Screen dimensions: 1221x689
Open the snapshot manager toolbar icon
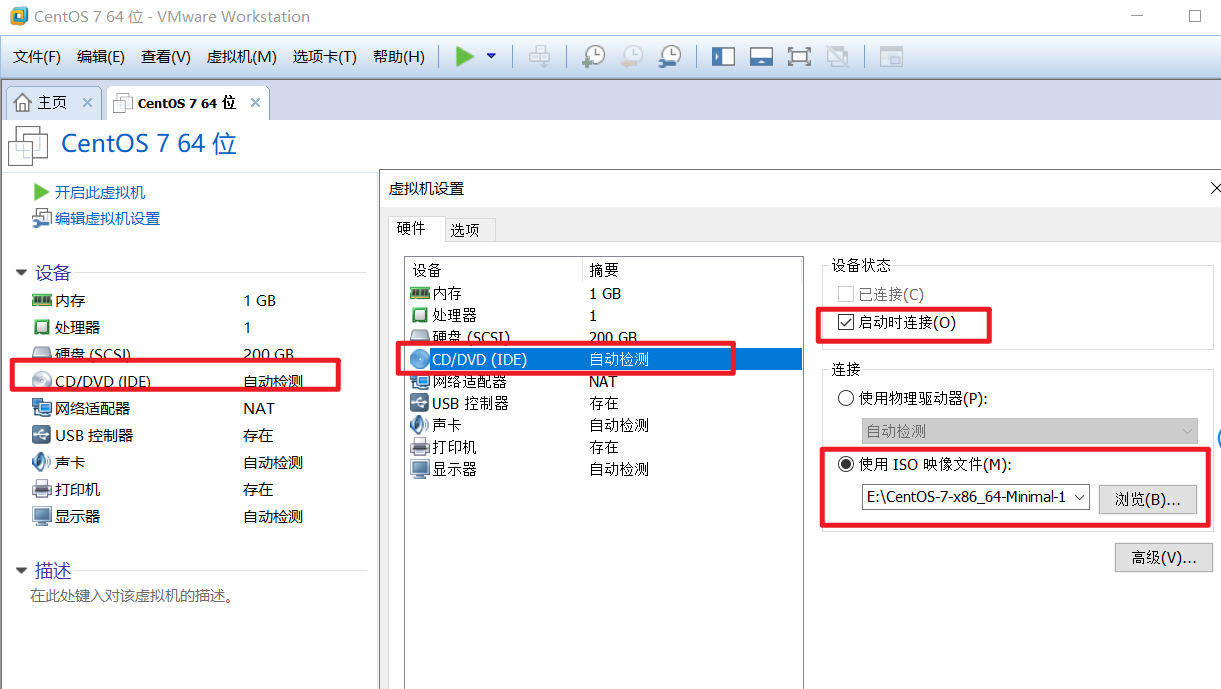pos(669,56)
